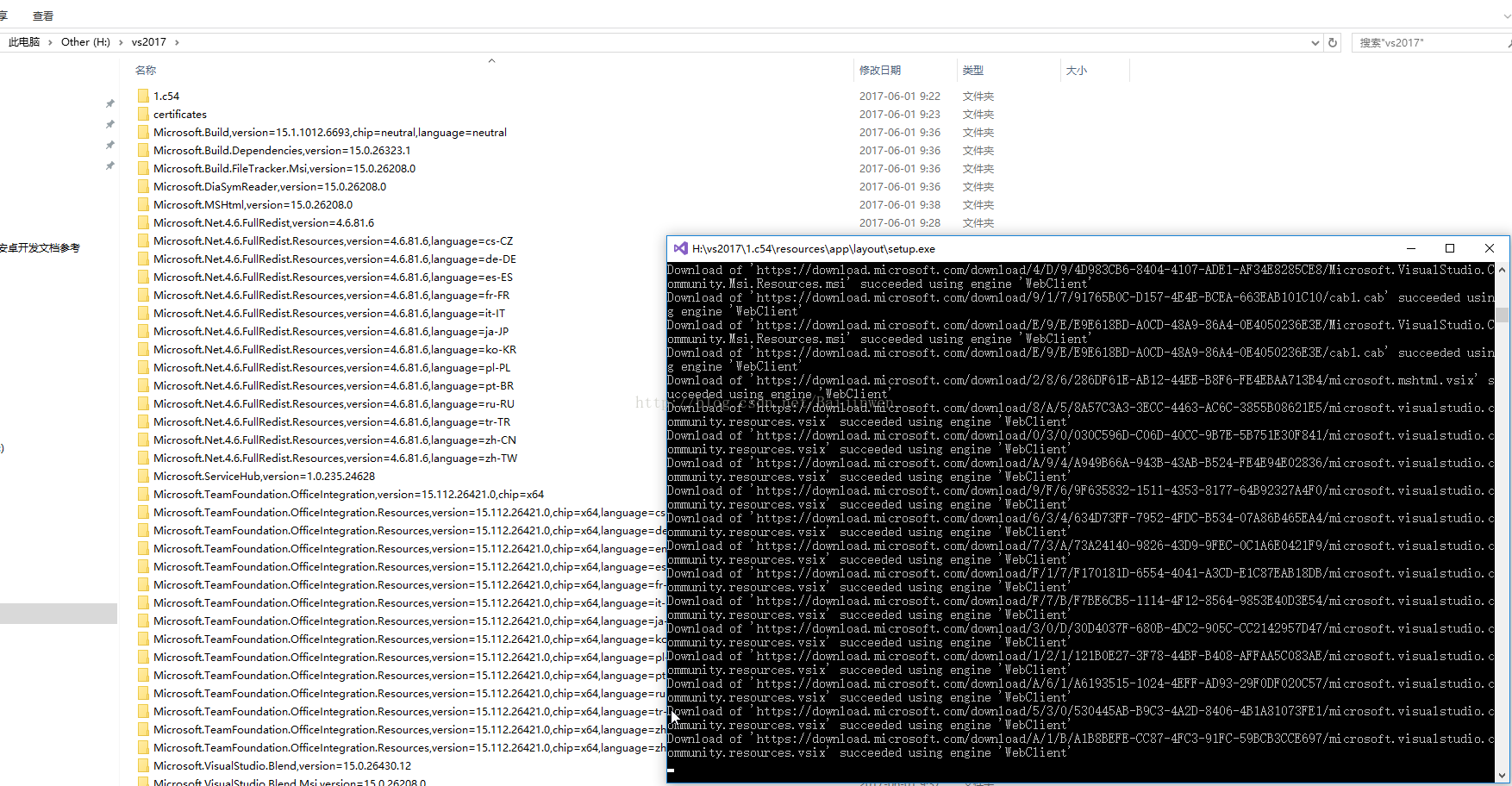Viewport: 1512px width, 786px height.
Task: Select FullRedist.Resources folder with language=it-IT
Action: tap(329, 313)
